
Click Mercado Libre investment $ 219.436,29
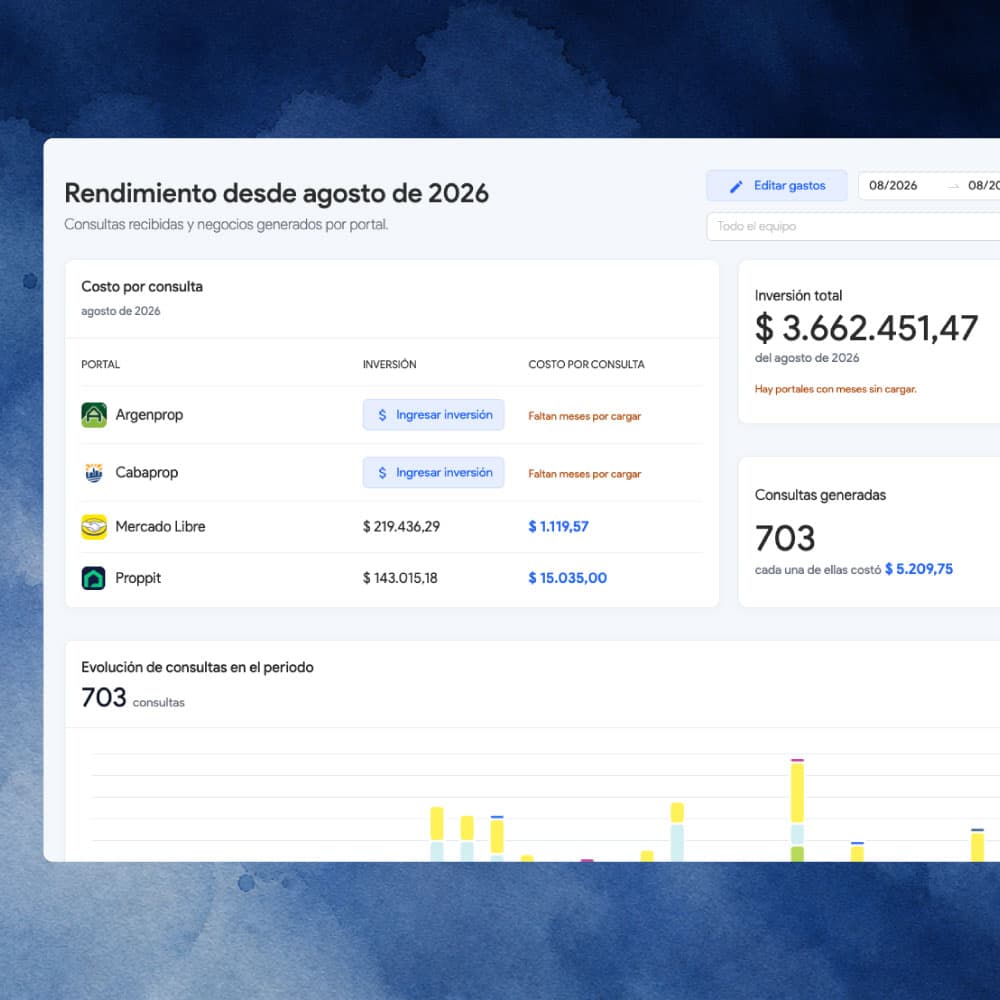coord(401,527)
